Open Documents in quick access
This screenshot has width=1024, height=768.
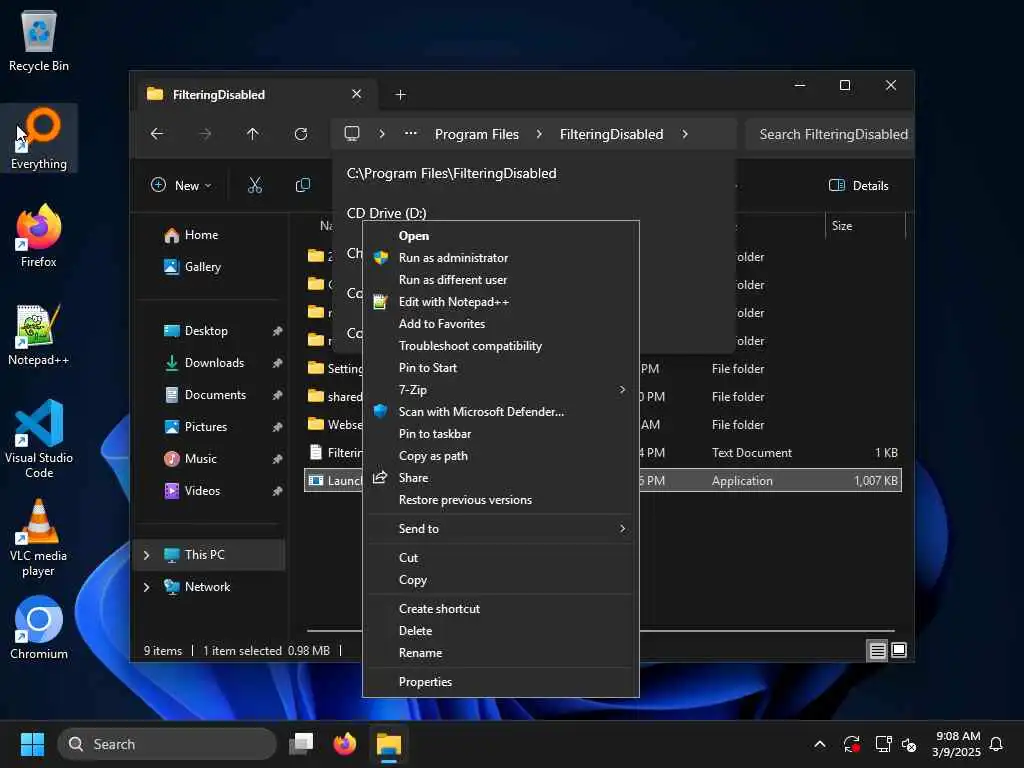[205, 395]
